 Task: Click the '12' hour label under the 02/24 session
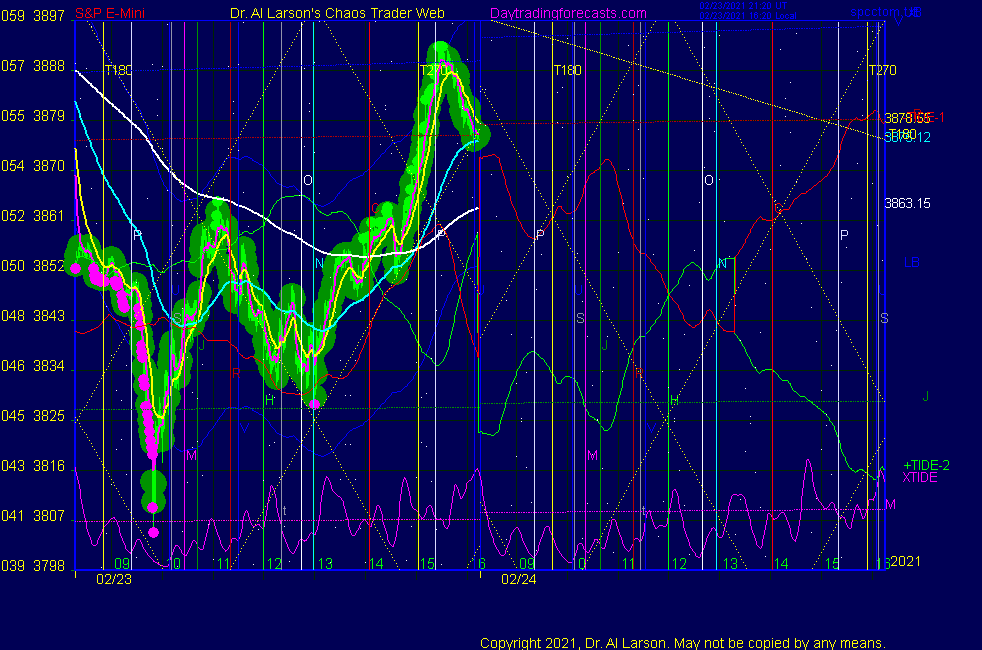click(x=679, y=564)
